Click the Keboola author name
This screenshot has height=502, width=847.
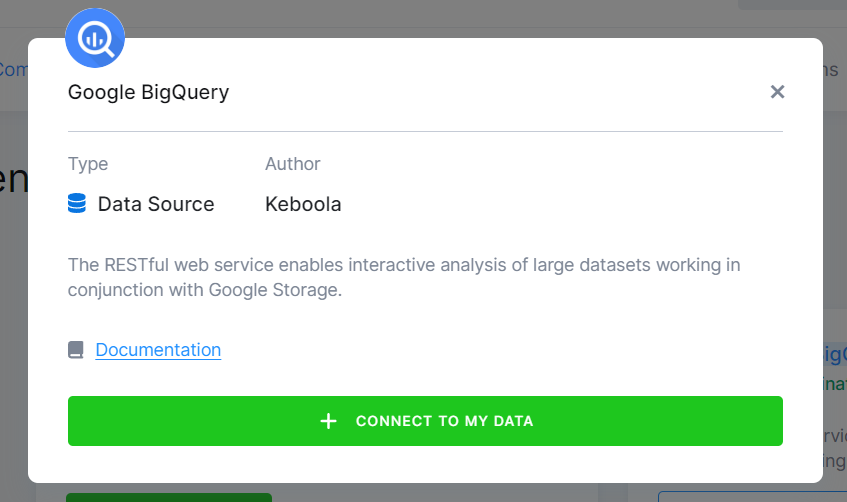pos(303,204)
